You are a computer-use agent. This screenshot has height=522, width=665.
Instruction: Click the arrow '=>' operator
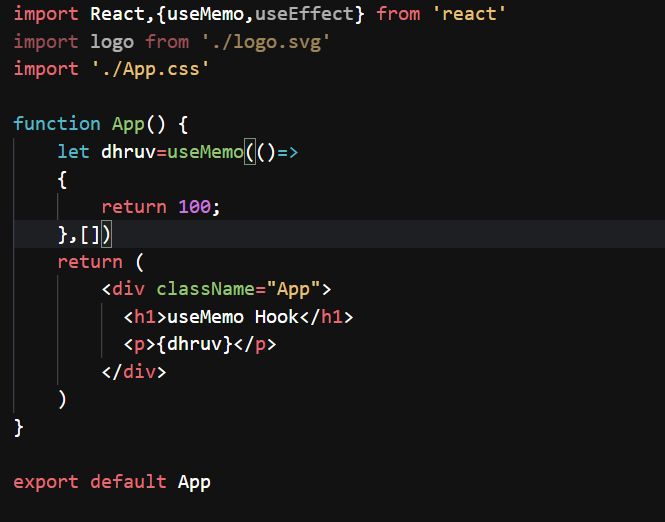click(x=288, y=152)
